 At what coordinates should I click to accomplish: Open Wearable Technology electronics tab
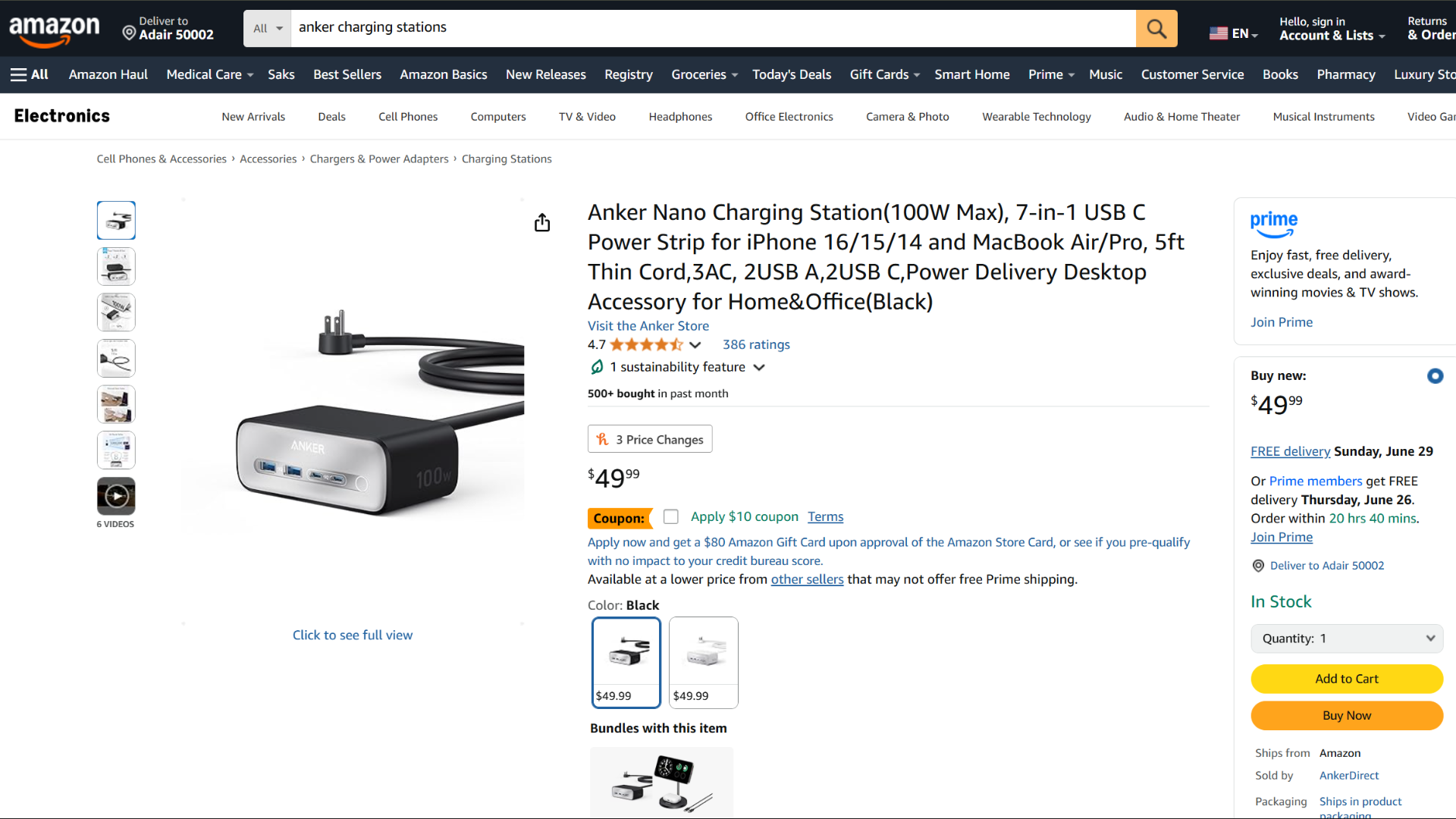click(1037, 117)
